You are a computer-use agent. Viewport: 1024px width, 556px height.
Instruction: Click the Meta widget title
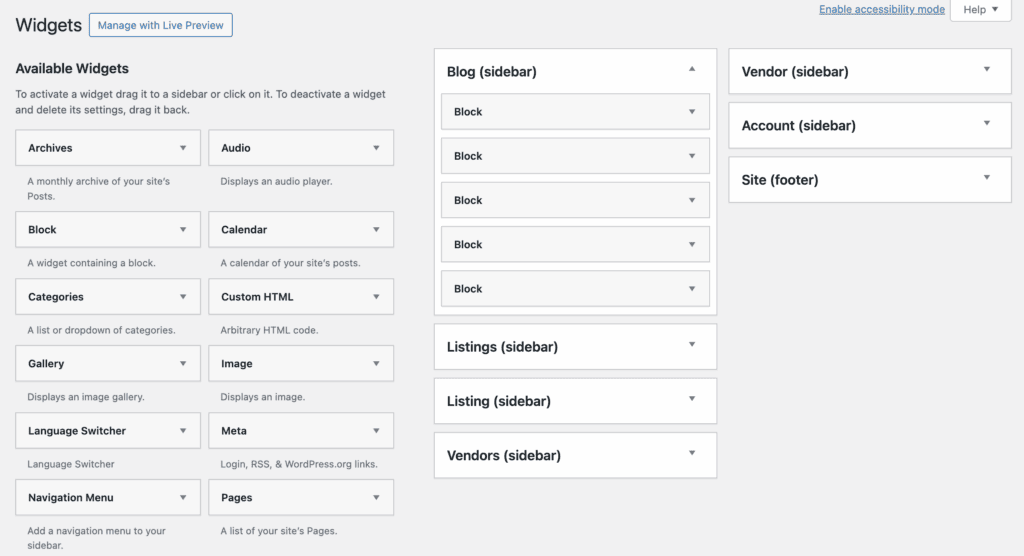click(x=234, y=431)
